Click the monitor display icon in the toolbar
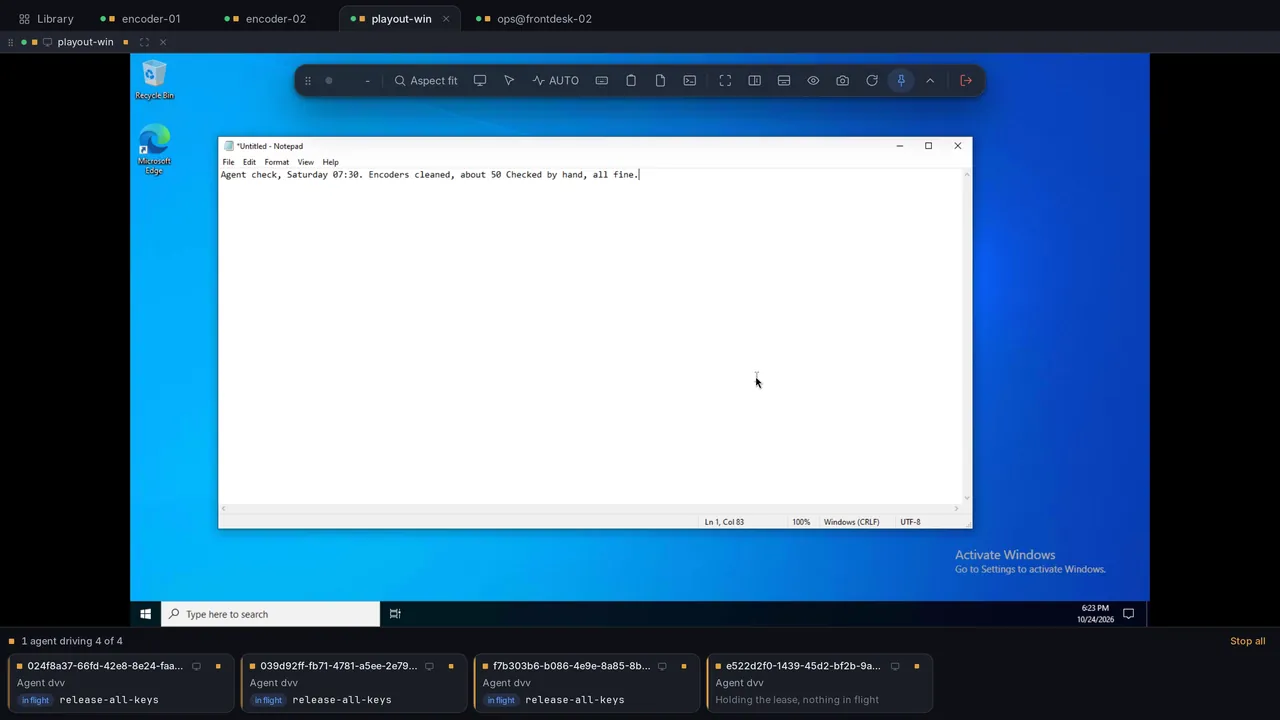 (480, 81)
